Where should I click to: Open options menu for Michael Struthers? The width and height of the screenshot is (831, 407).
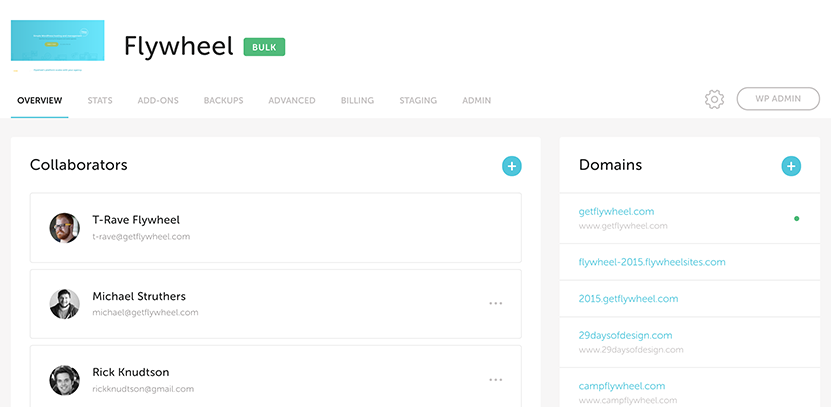tap(496, 304)
